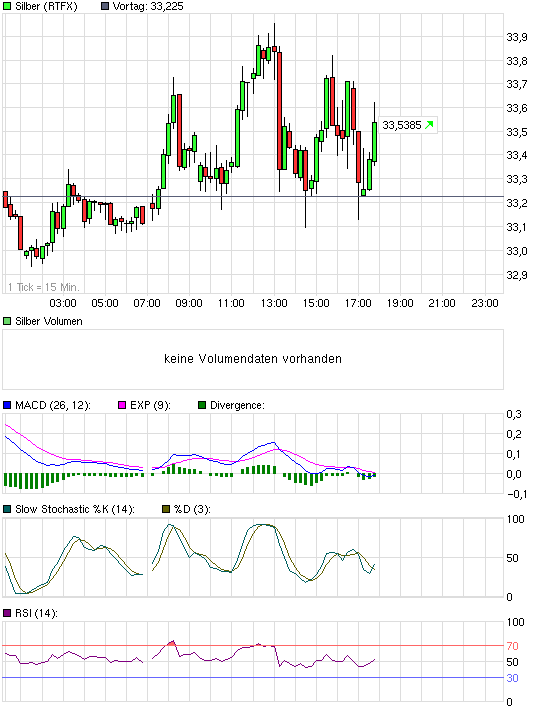Click the 32,9 price axis label
Viewport: 545px width, 710px height.
point(517,275)
